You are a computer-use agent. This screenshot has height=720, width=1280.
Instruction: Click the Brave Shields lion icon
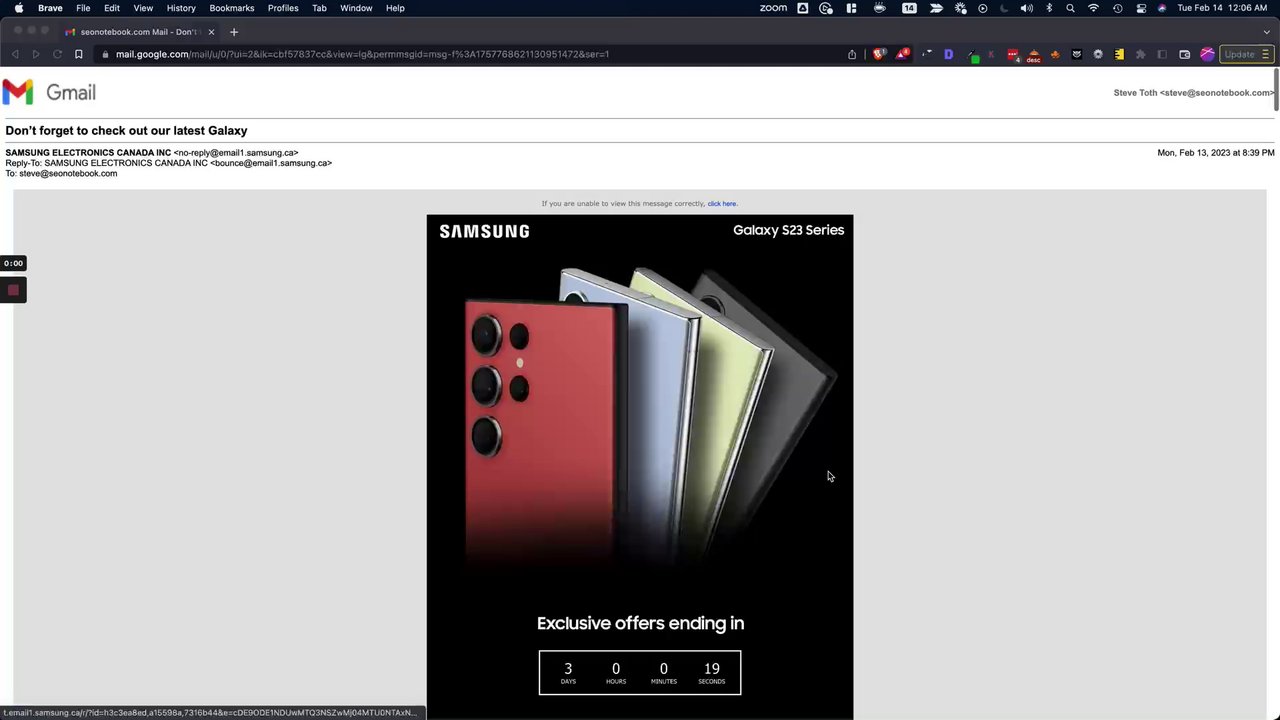(879, 54)
